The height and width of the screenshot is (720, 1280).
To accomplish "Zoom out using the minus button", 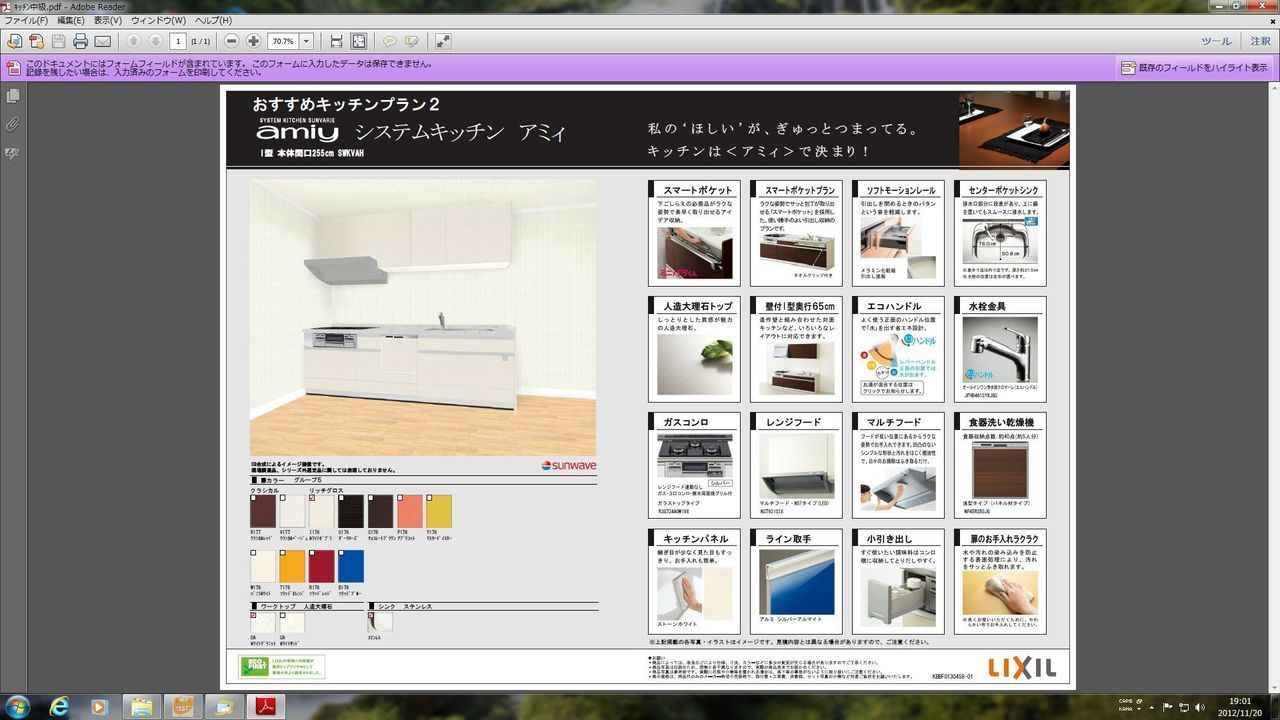I will click(x=231, y=41).
